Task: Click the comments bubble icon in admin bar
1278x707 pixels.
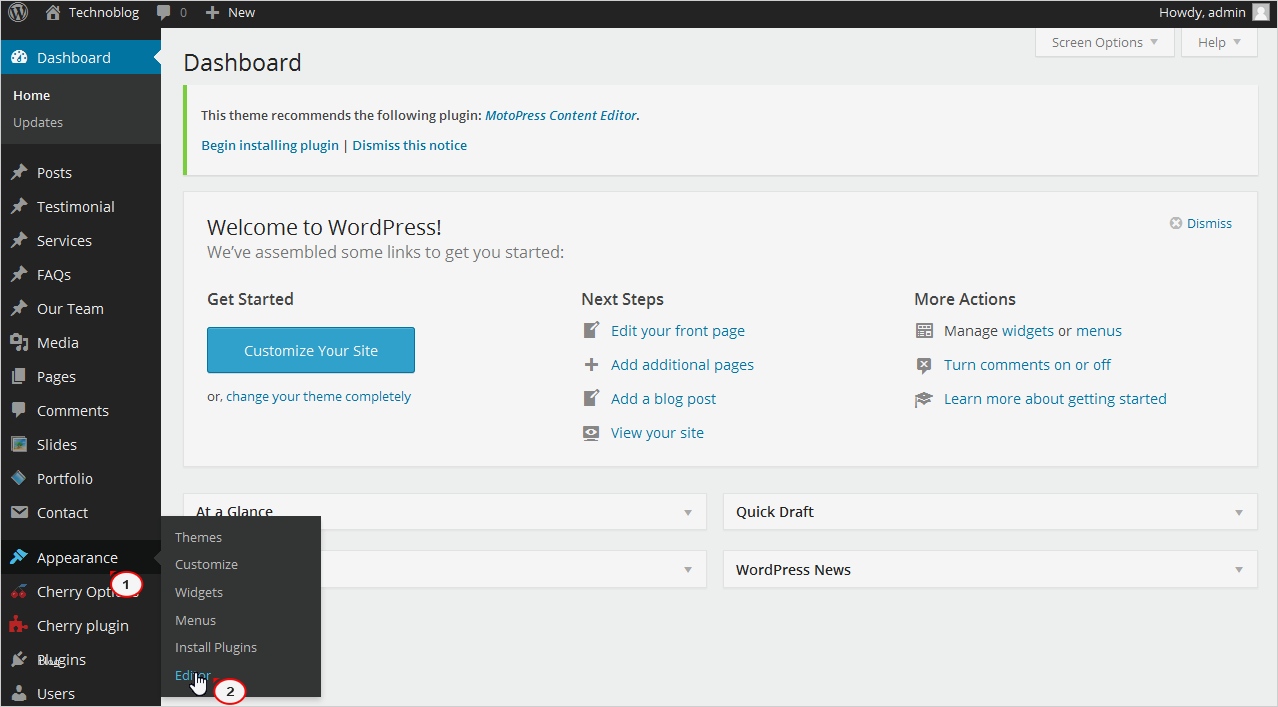Action: [164, 13]
